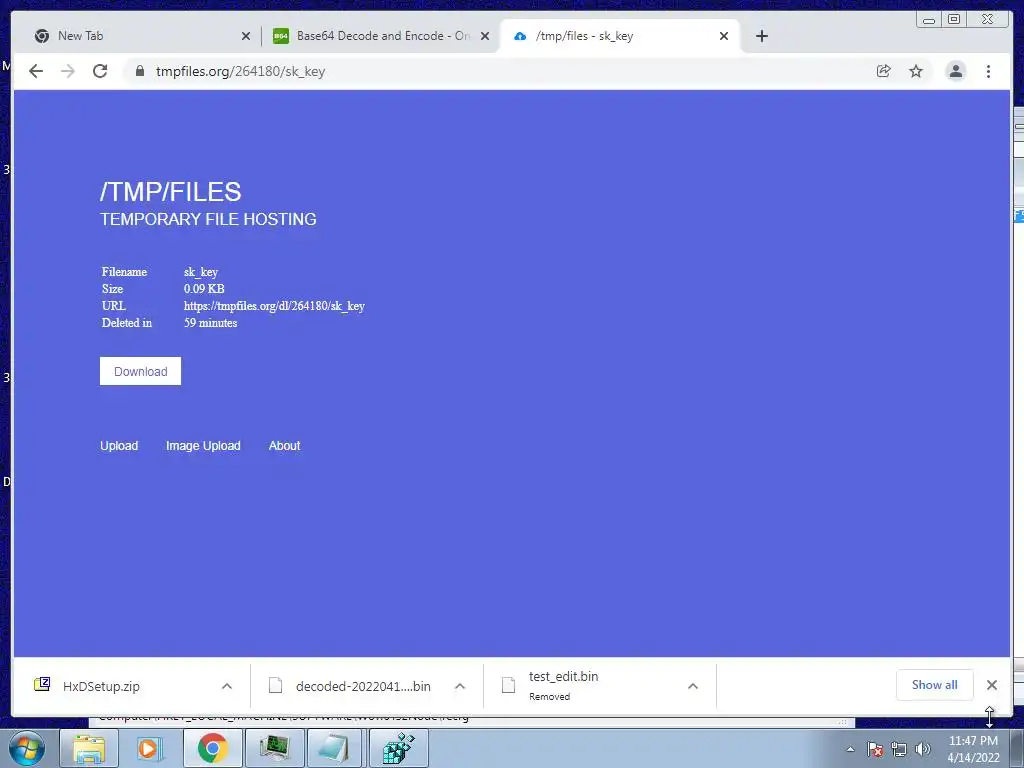This screenshot has width=1024, height=768.
Task: Open a new tab with plus button
Action: (761, 36)
